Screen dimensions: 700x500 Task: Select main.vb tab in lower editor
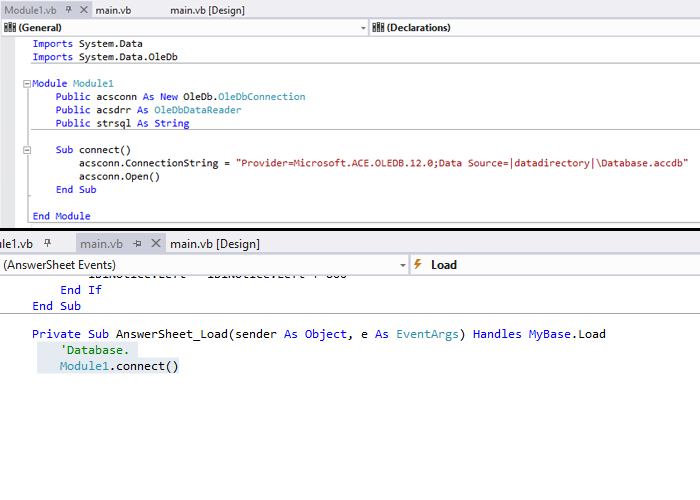click(101, 244)
